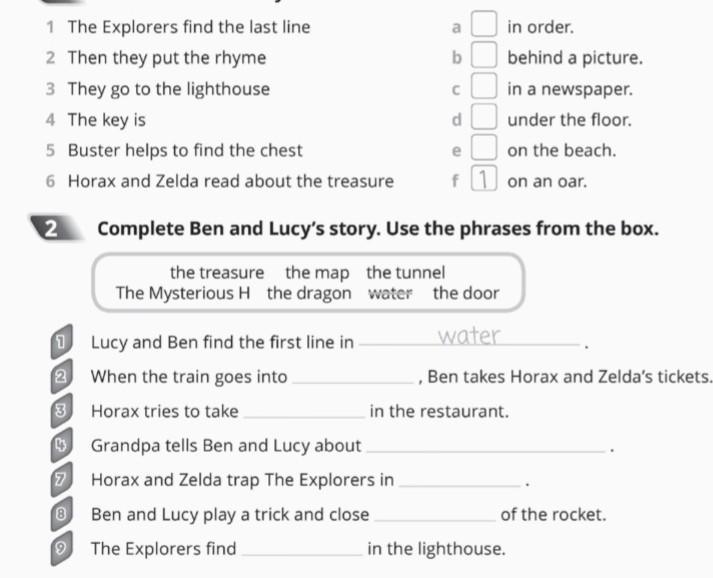Click the sentence 1 number badge

coord(61,342)
